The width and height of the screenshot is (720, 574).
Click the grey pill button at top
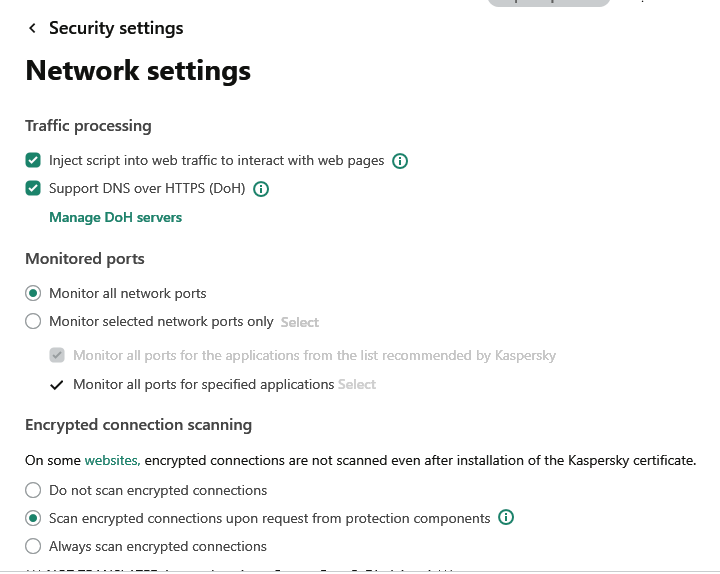[x=549, y=3]
